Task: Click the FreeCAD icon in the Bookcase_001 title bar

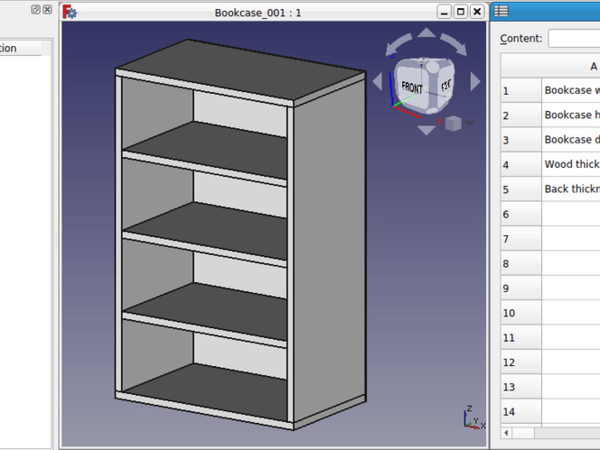Action: click(x=70, y=12)
